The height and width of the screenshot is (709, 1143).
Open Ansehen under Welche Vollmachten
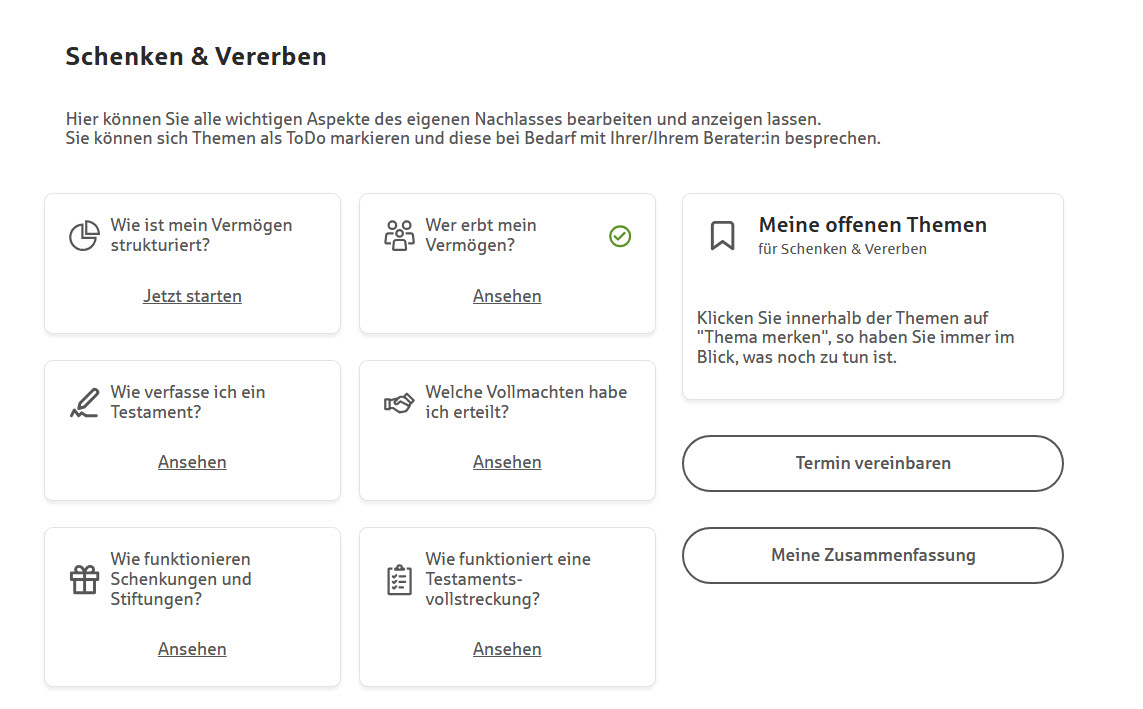coord(507,461)
